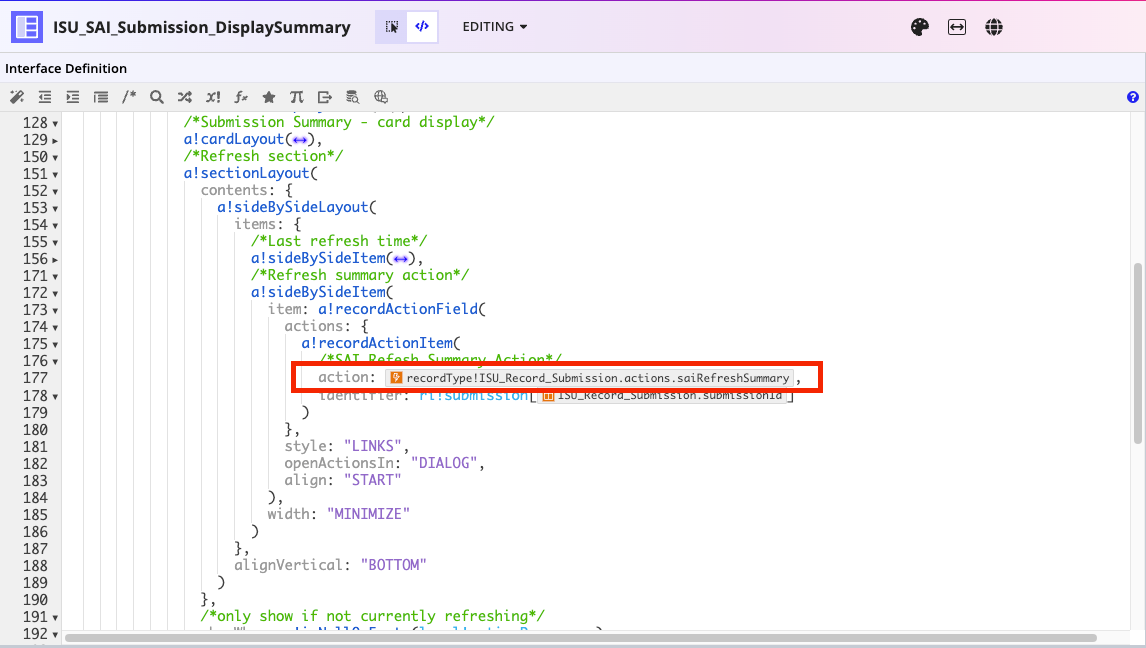Viewport: 1146px width, 648px height.
Task: Collapse a!recordActionField fold at line 173
Action: pyautogui.click(x=55, y=310)
